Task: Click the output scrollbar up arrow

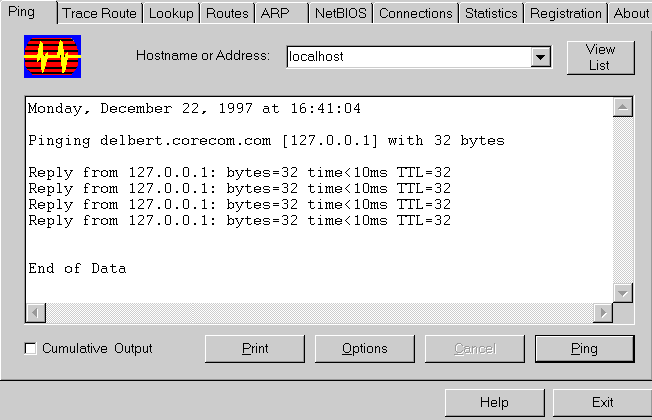Action: (622, 107)
